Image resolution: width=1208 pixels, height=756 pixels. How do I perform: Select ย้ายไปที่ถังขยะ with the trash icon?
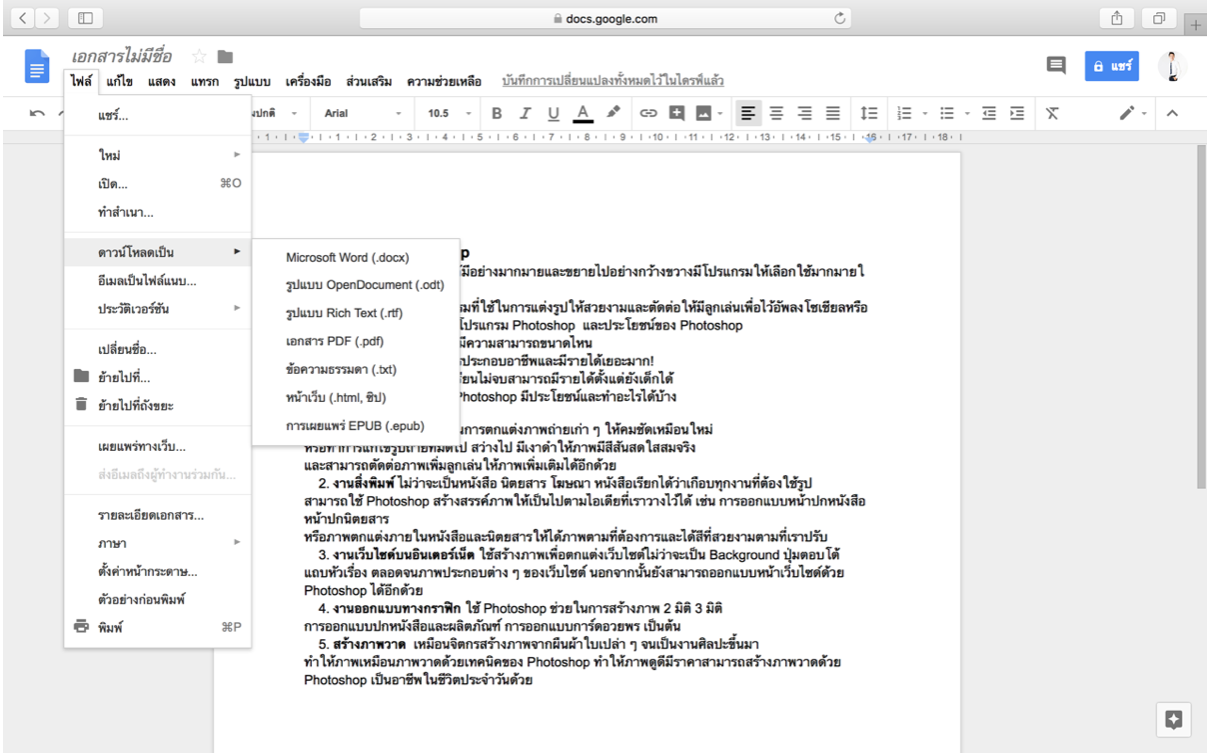[157, 406]
